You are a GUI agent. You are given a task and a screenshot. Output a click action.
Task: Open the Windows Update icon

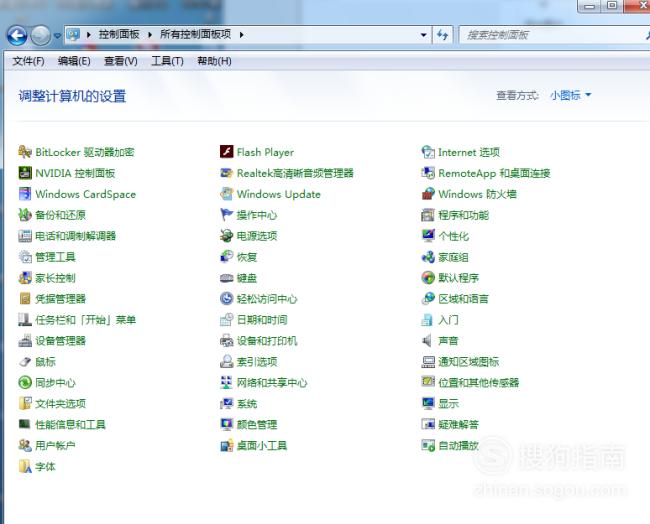pyautogui.click(x=226, y=194)
